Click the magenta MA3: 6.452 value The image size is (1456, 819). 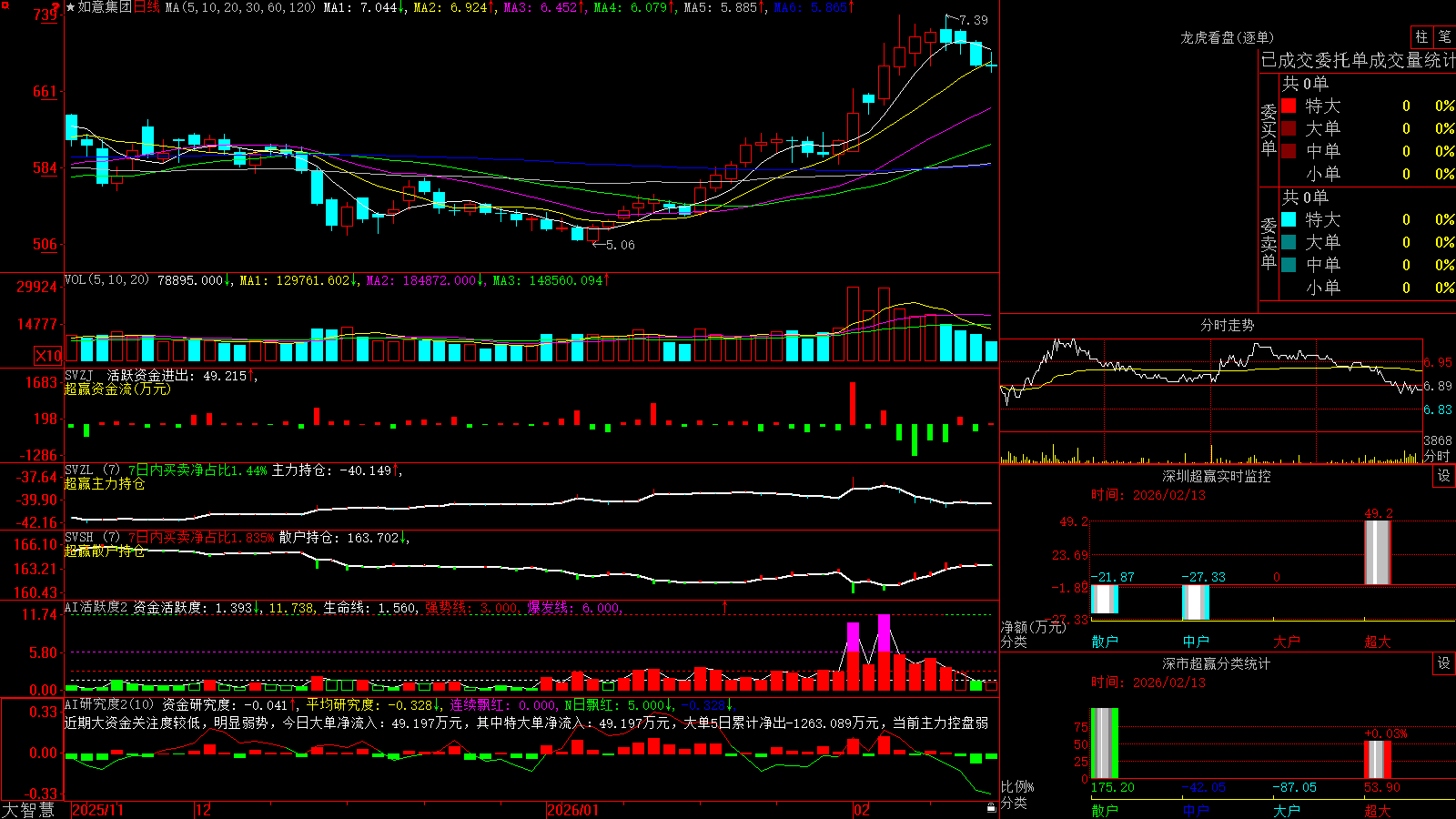pos(543,7)
